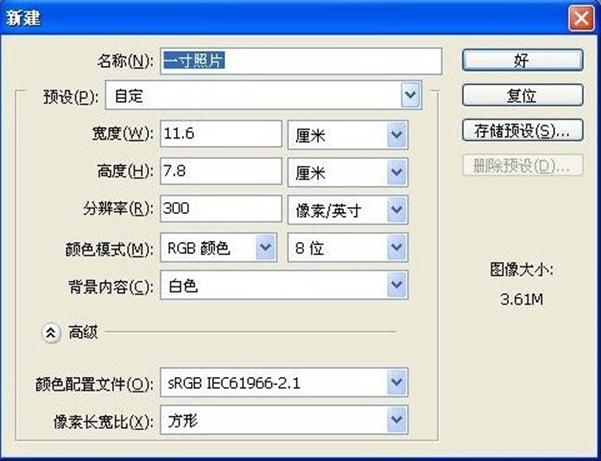Open the 像素长宽比 方形 dropdown

(x=284, y=420)
